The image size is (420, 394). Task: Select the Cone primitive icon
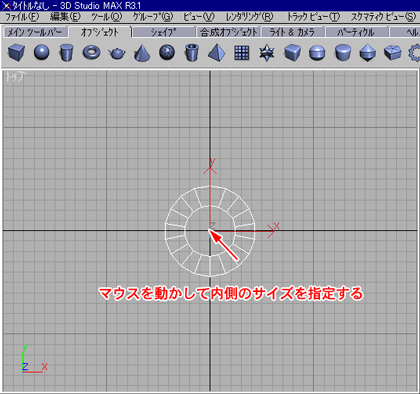click(x=142, y=53)
